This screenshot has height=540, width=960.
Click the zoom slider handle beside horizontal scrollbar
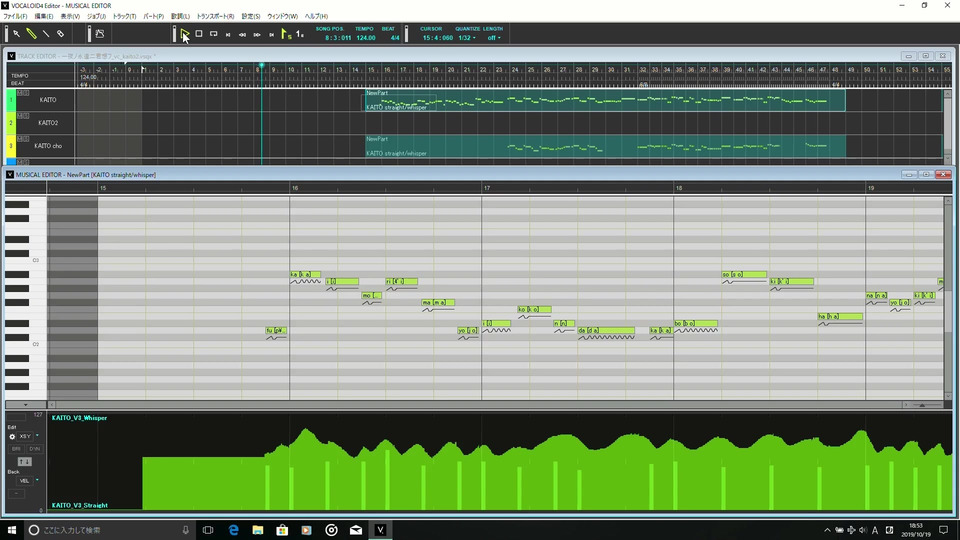(x=921, y=405)
